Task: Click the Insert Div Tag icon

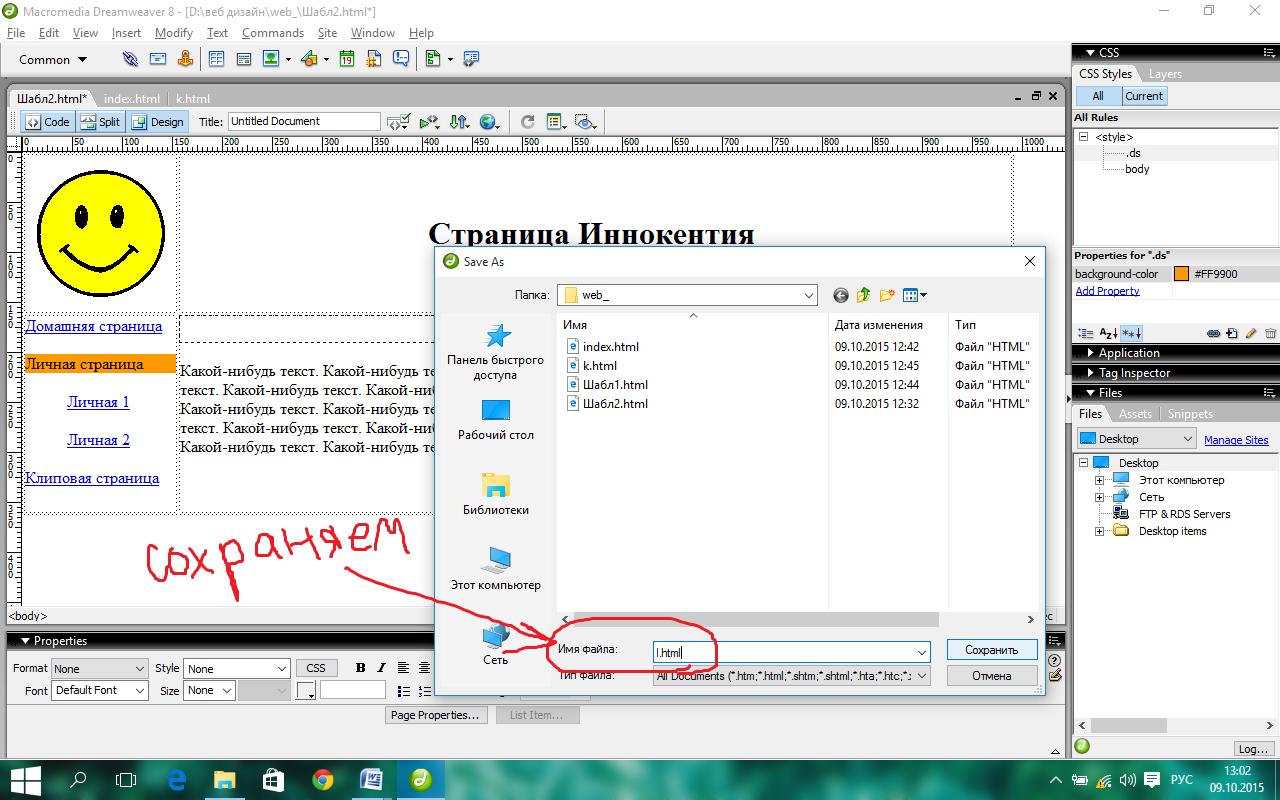Action: (243, 60)
